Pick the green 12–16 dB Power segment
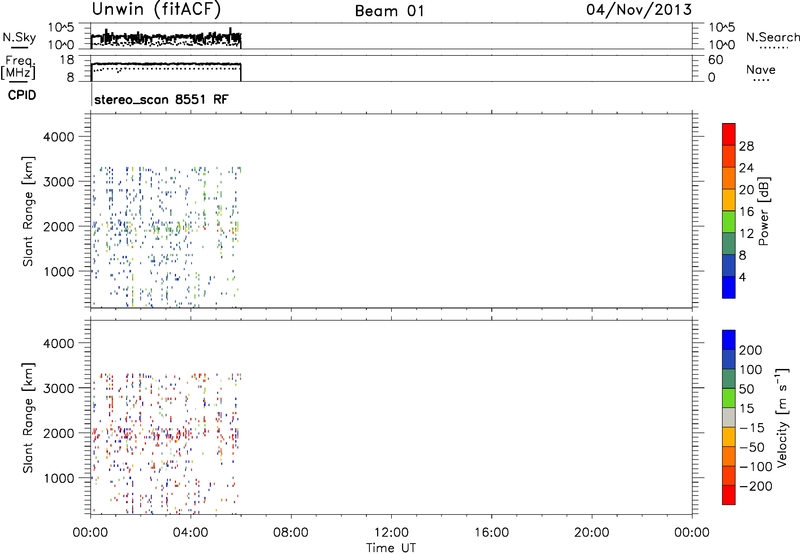This screenshot has height=554, width=800. 729,221
